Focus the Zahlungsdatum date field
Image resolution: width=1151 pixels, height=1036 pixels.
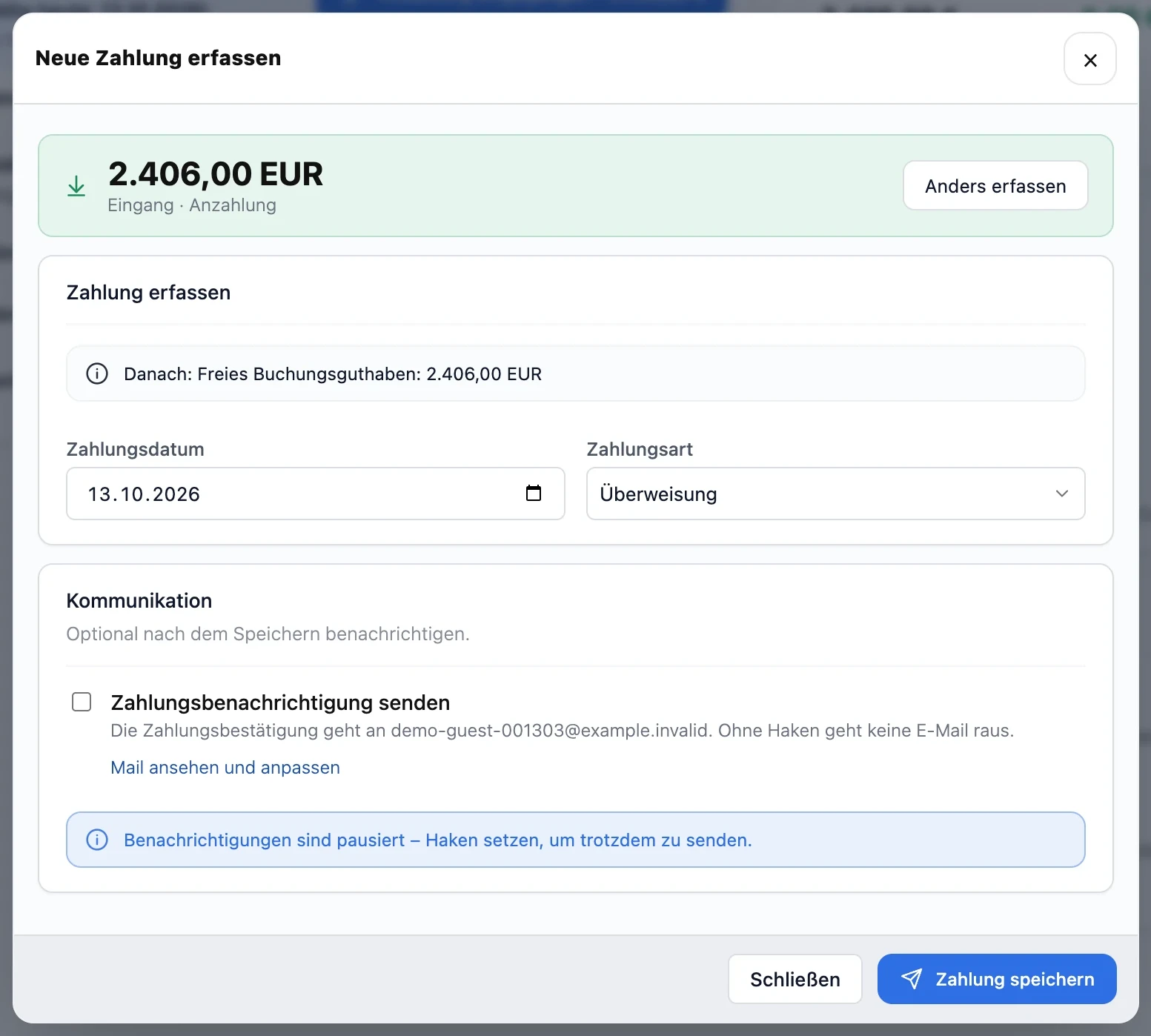(x=316, y=494)
